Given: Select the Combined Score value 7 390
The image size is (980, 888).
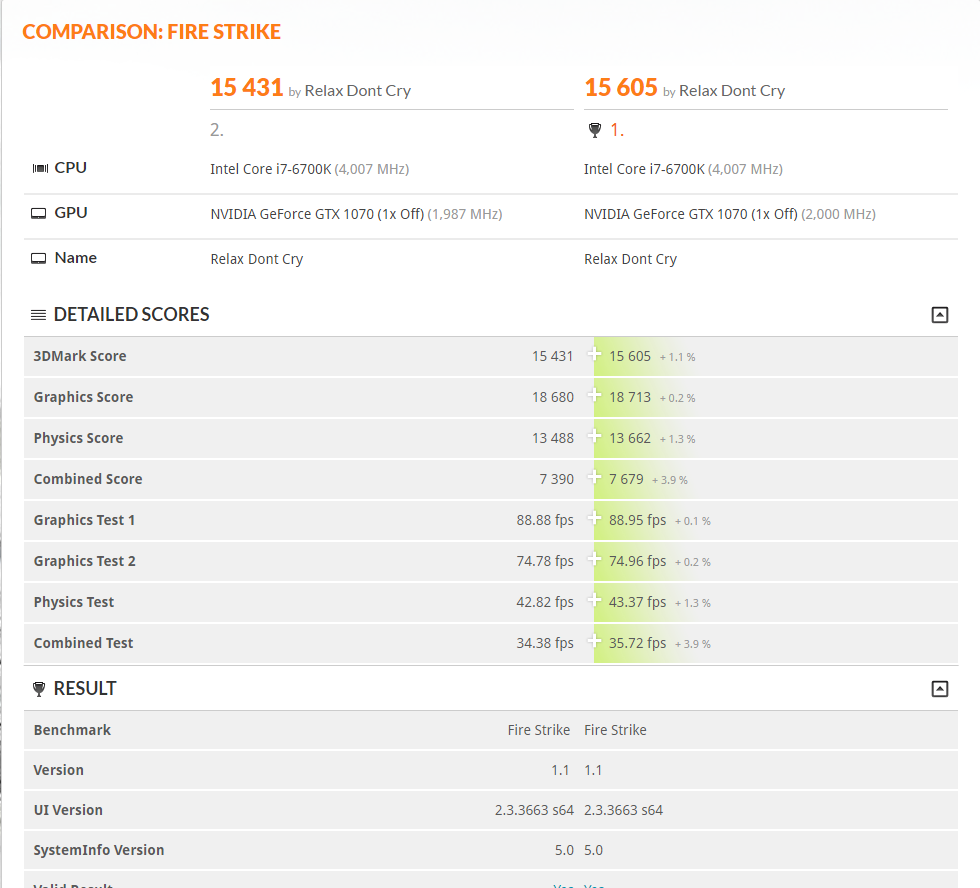Looking at the screenshot, I should click(556, 479).
